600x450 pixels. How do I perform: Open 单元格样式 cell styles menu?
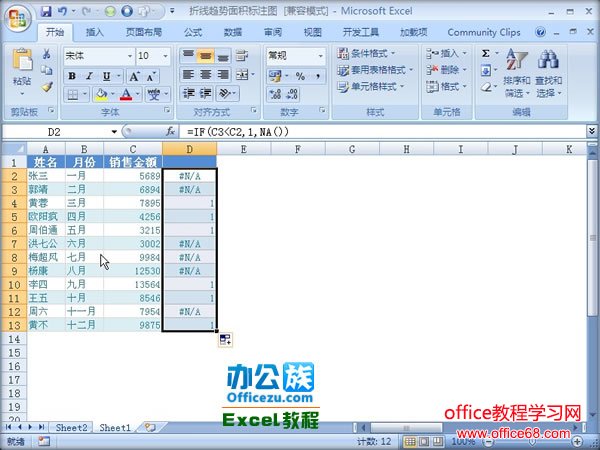[370, 86]
